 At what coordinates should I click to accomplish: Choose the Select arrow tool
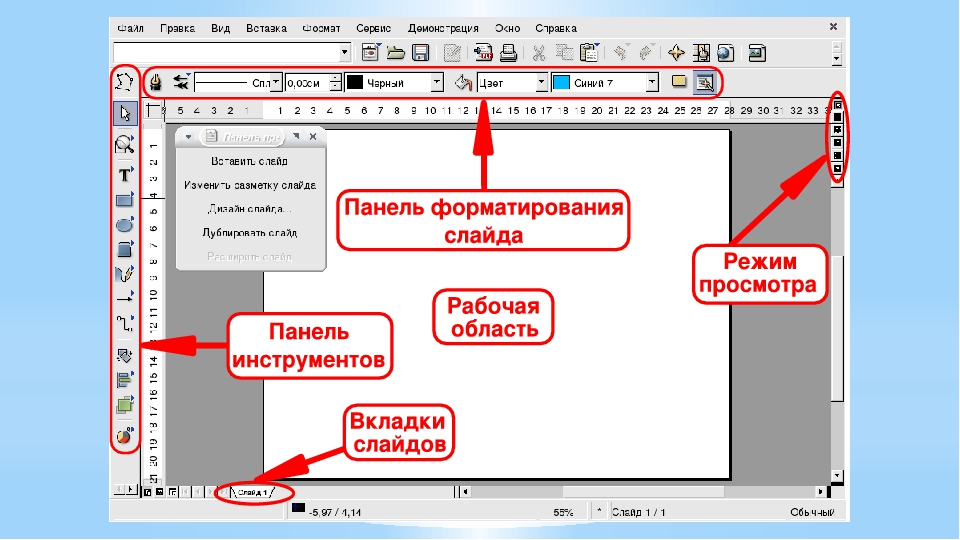[125, 114]
